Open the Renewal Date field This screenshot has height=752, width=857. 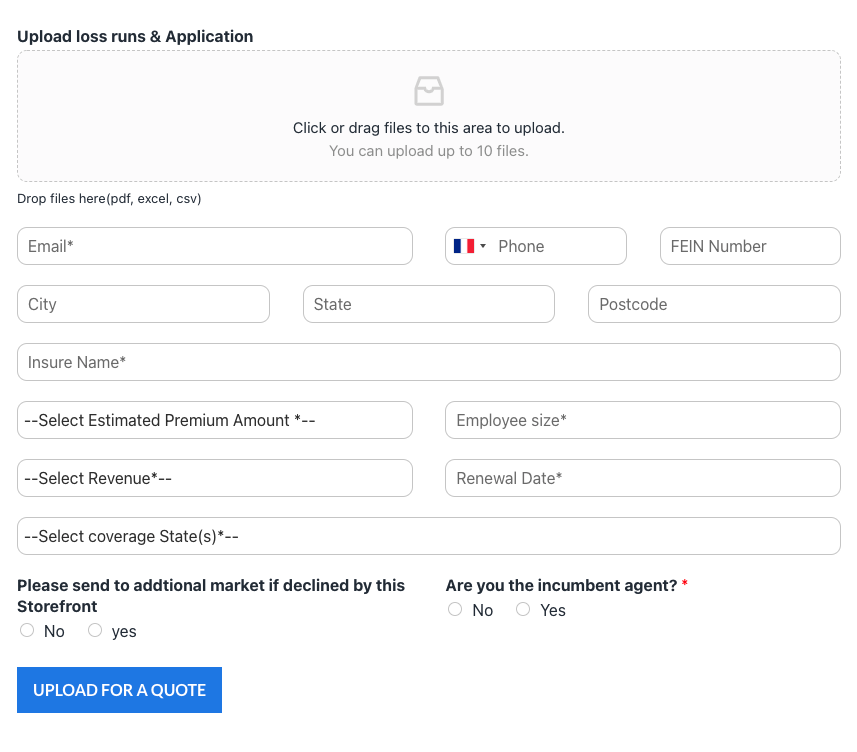(643, 478)
